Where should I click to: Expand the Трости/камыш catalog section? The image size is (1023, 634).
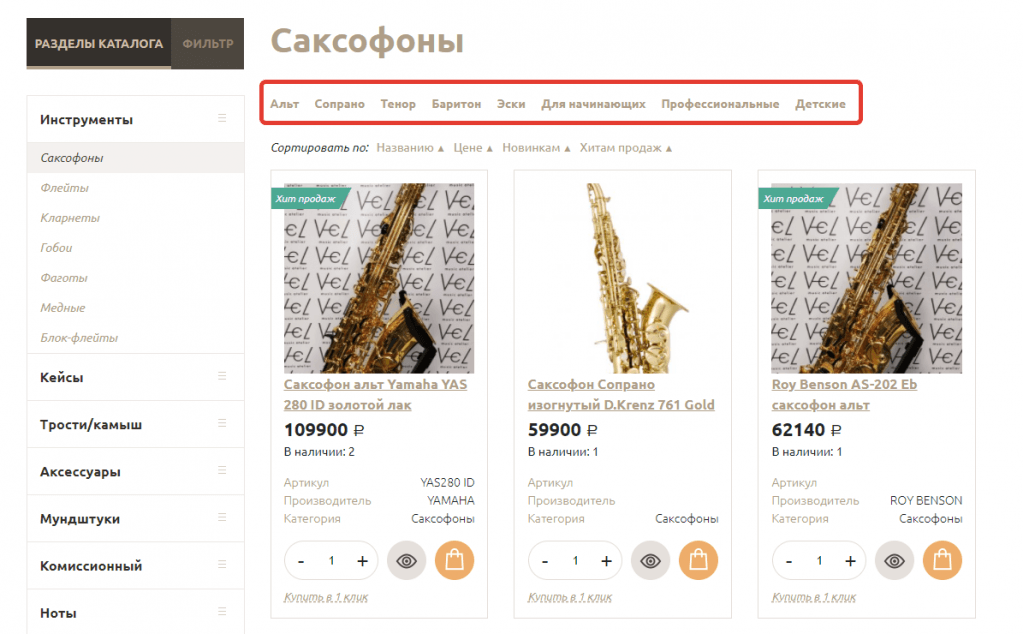point(222,424)
